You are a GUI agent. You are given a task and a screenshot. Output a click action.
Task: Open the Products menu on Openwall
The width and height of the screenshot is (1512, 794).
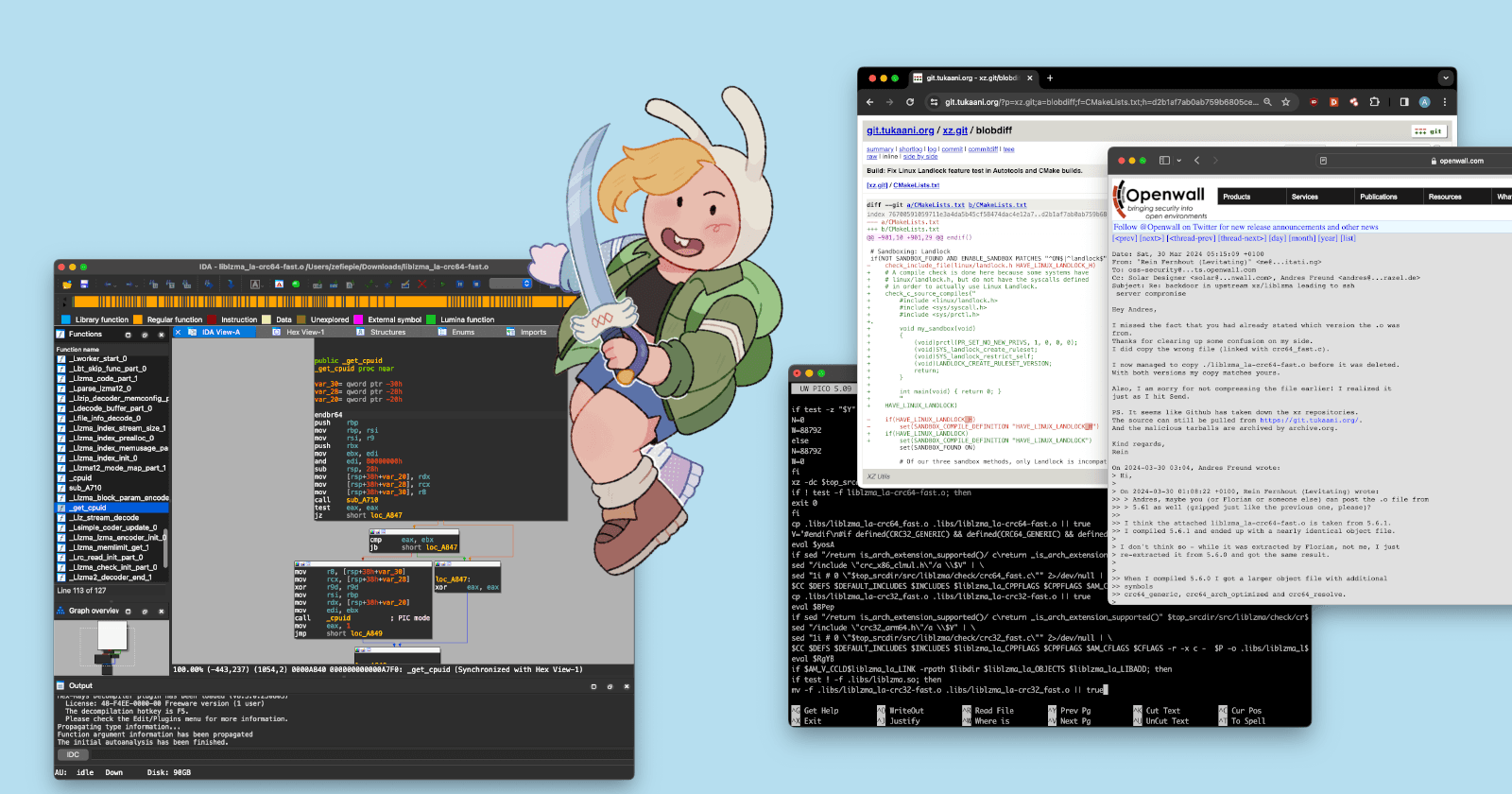[1252, 197]
